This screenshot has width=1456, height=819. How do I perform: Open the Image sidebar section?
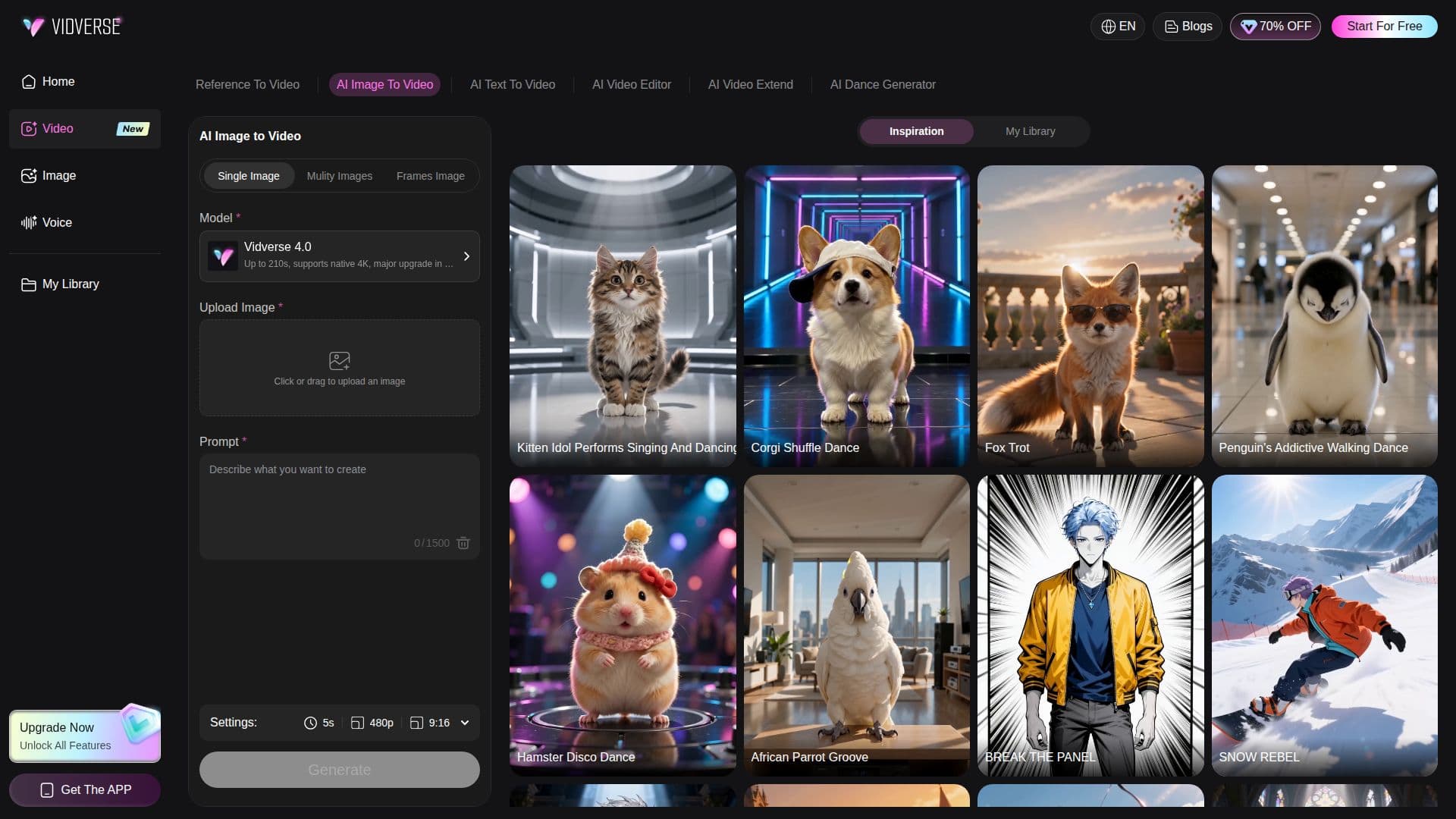85,175
